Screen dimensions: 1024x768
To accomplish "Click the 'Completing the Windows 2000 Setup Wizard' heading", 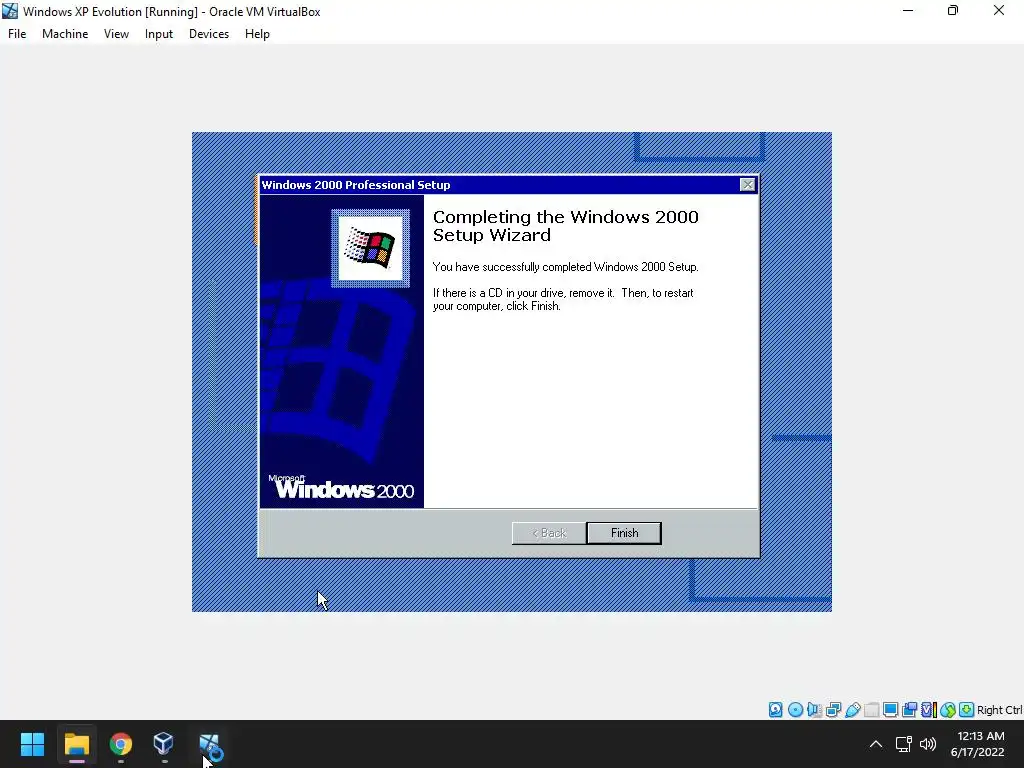I will click(x=566, y=226).
